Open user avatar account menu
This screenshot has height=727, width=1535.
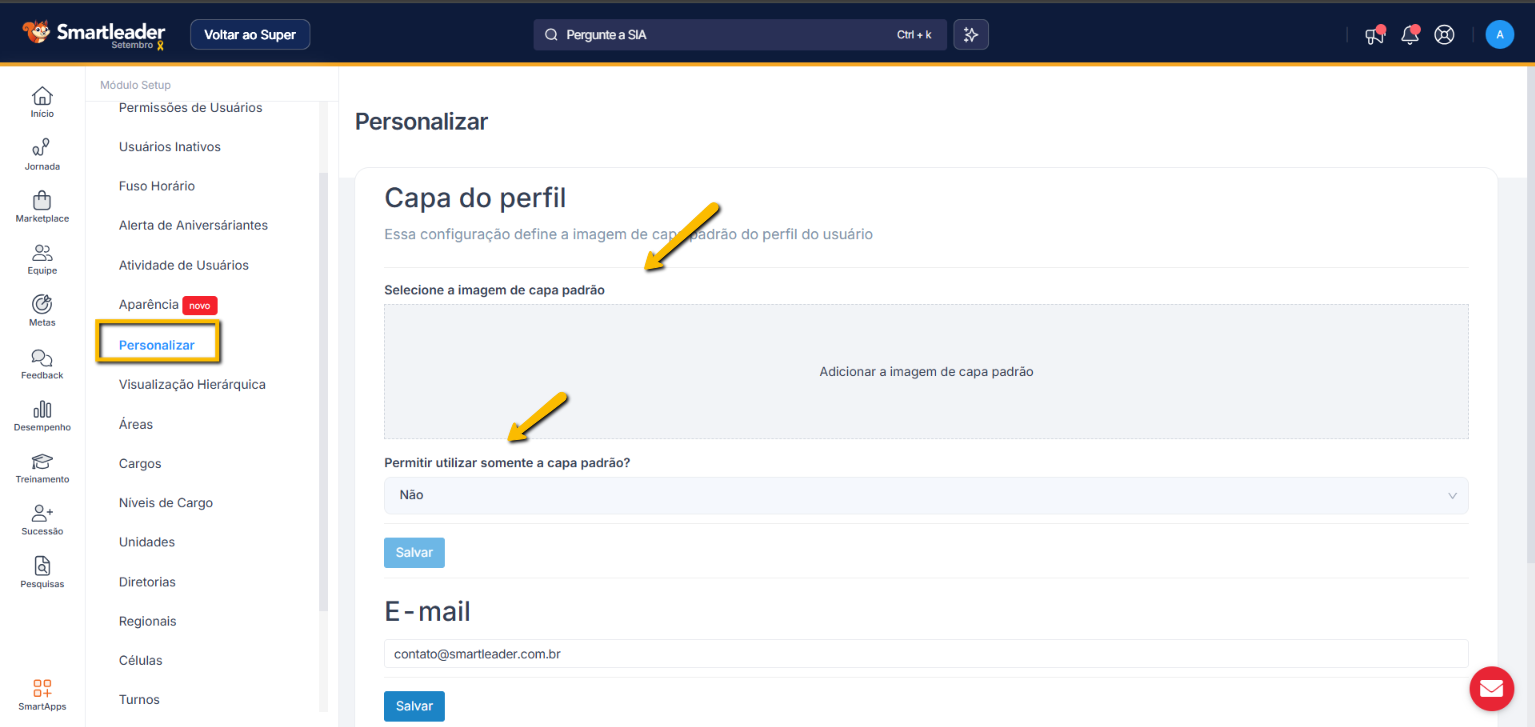(1499, 35)
